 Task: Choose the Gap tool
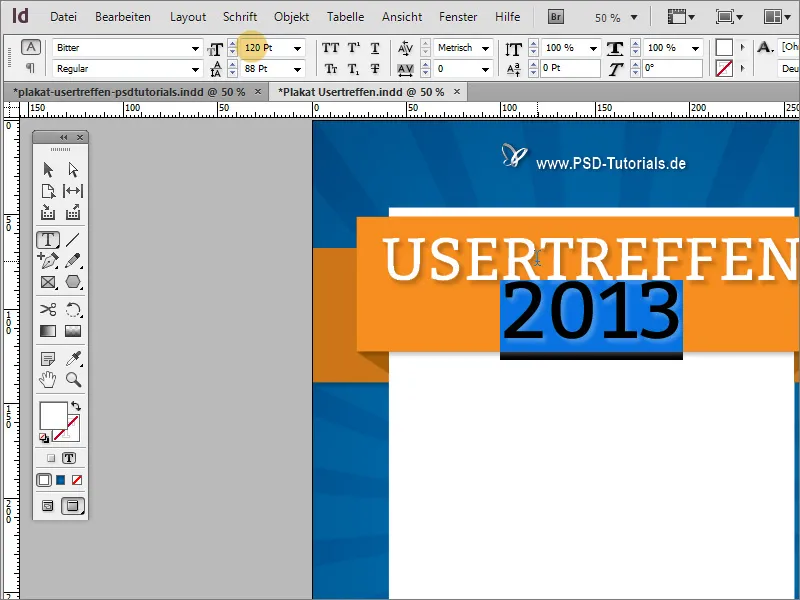(x=73, y=191)
